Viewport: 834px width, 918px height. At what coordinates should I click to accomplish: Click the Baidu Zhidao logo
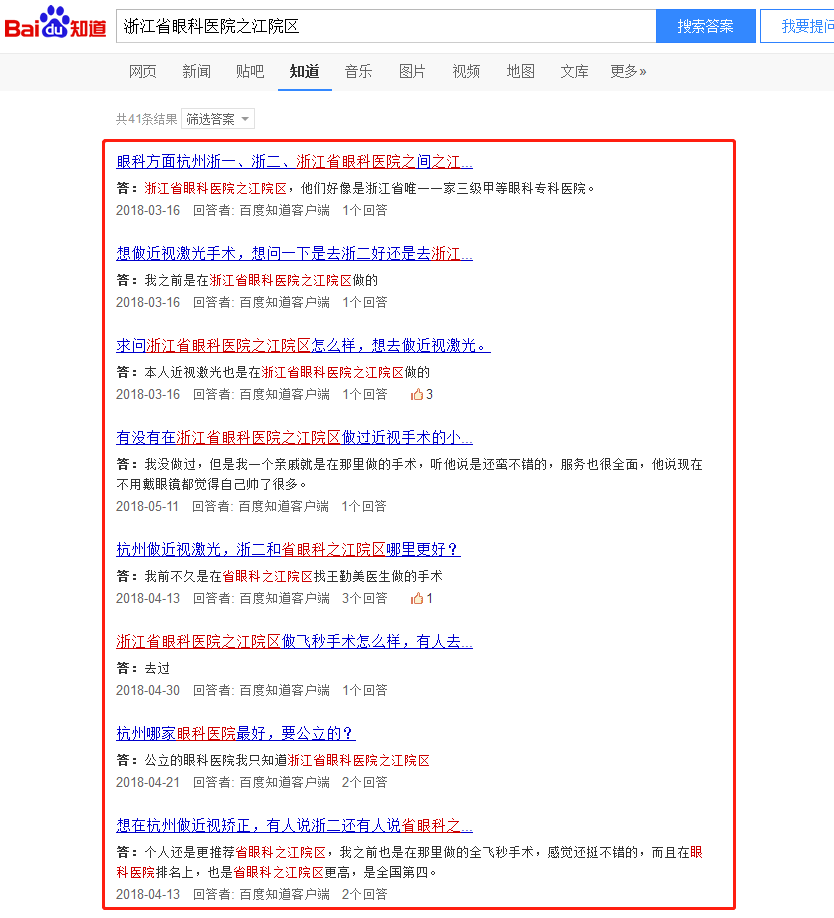click(x=56, y=23)
